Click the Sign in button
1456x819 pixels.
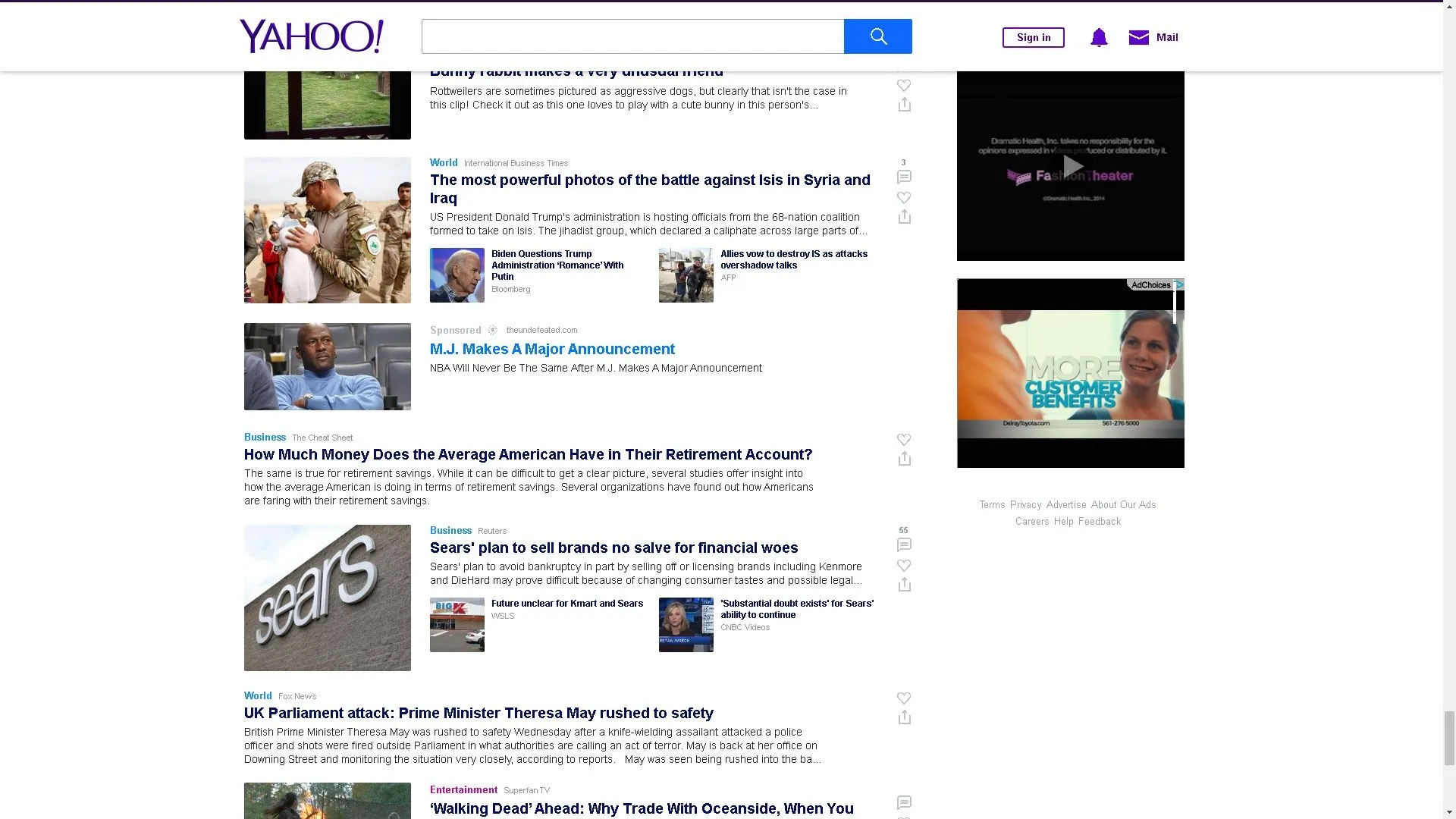(x=1033, y=37)
